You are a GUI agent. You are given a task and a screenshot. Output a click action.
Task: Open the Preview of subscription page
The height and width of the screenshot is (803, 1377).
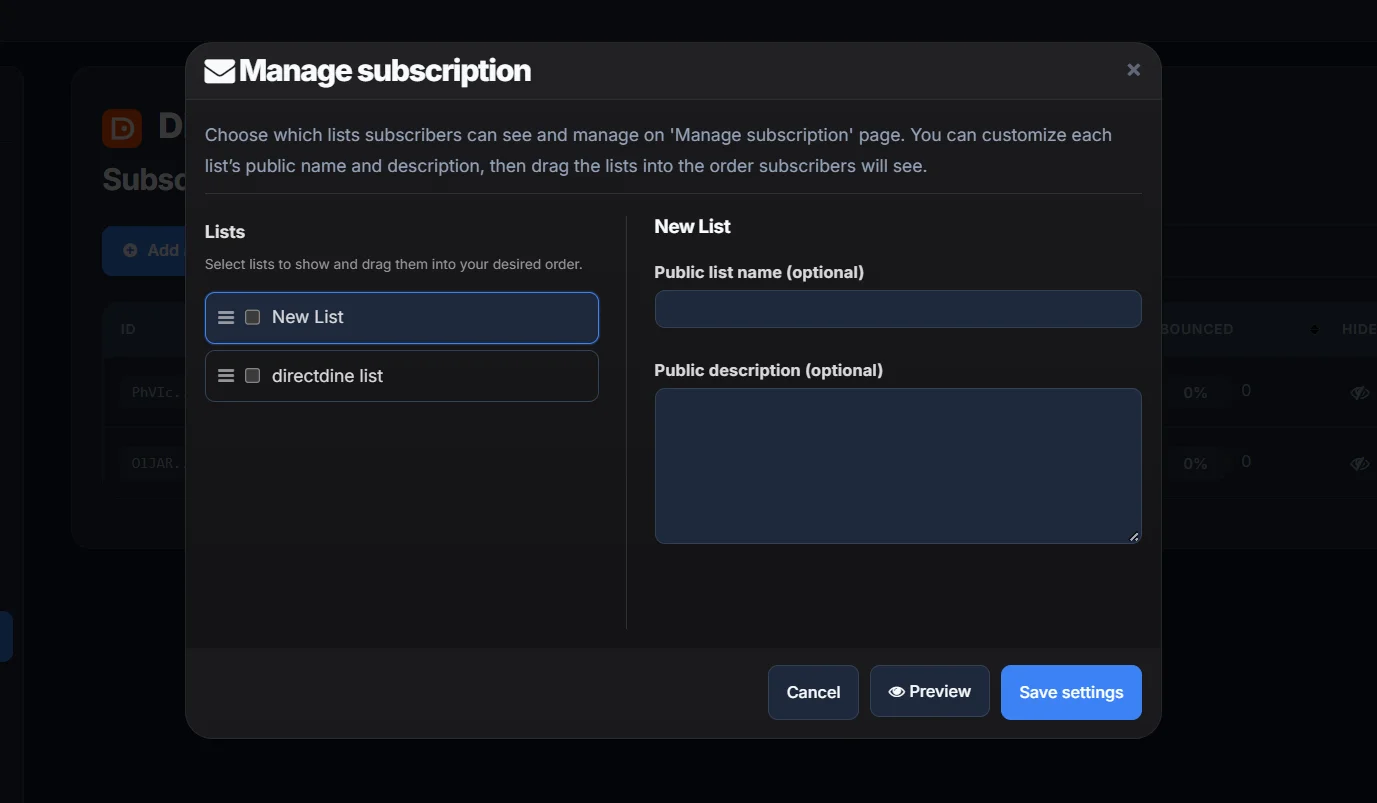click(930, 691)
